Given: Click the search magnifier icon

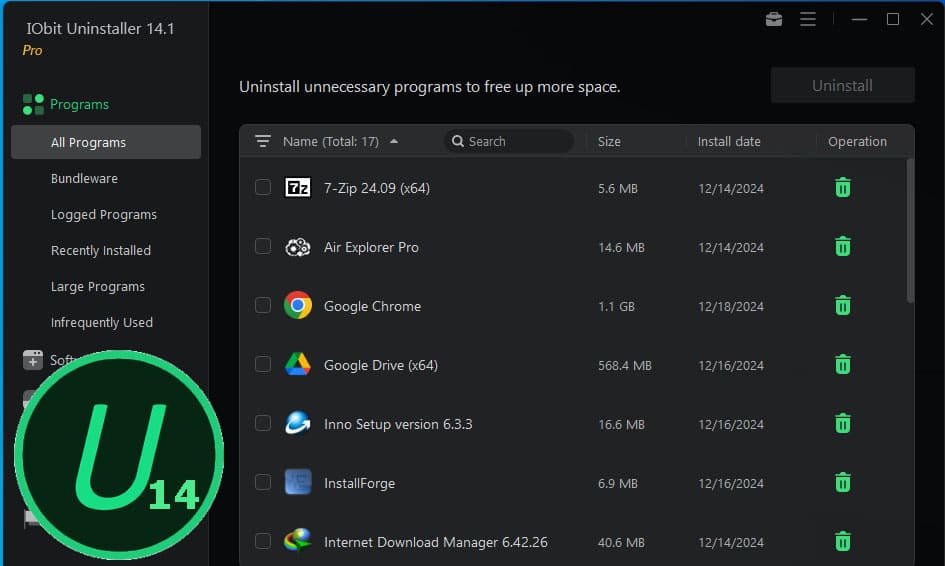Looking at the screenshot, I should tap(458, 141).
